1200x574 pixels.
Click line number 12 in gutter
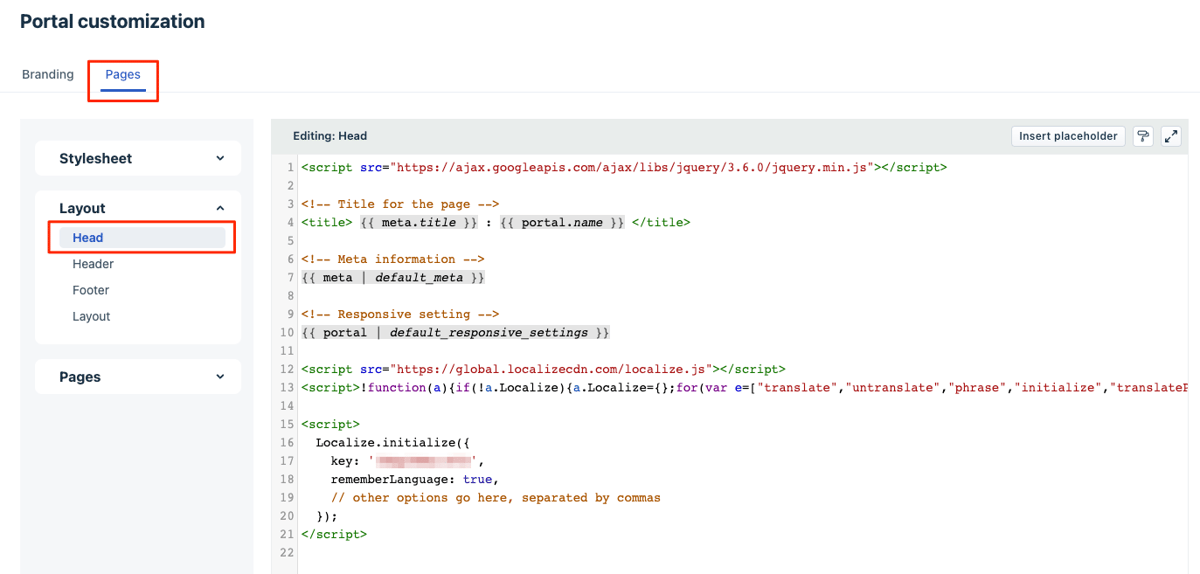click(287, 369)
